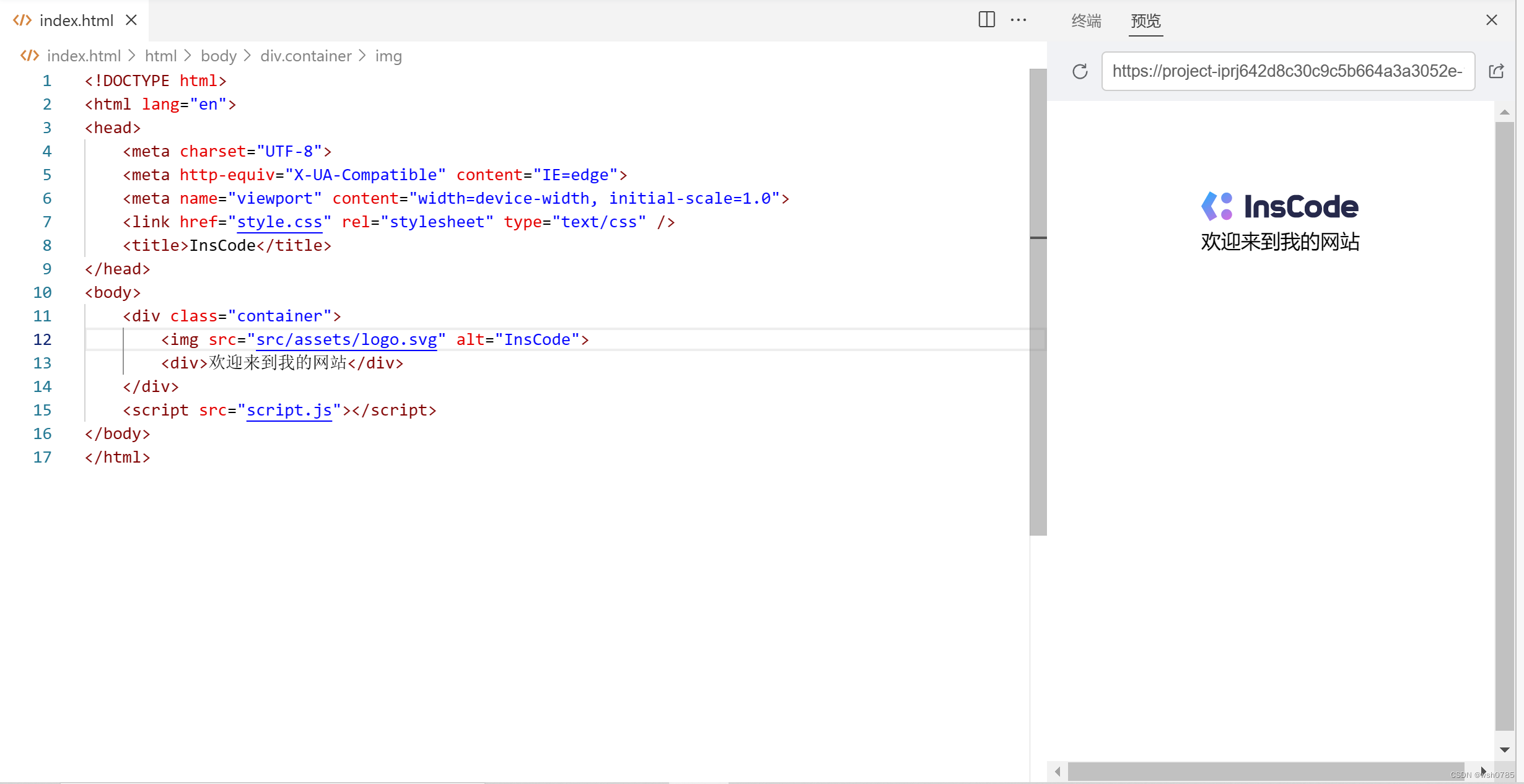Click line number 7 in gutter
Screen dimensions: 1524x784
46,222
